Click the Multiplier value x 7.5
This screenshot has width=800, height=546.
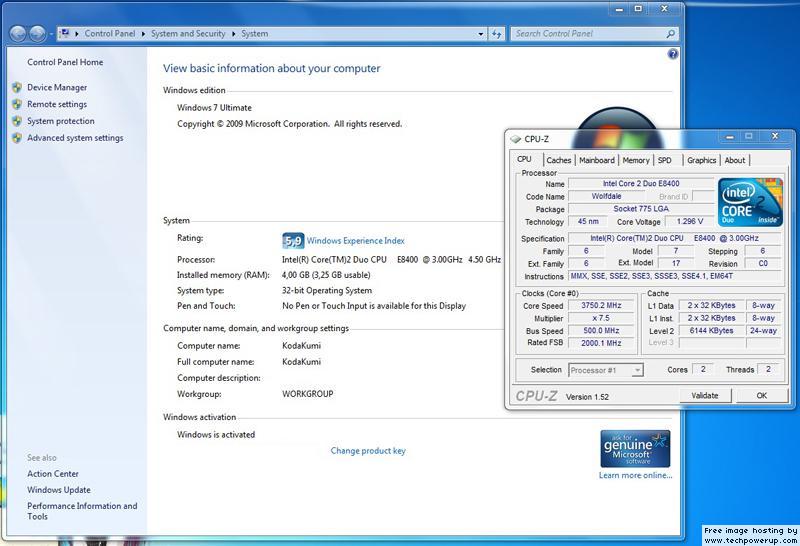pyautogui.click(x=601, y=318)
